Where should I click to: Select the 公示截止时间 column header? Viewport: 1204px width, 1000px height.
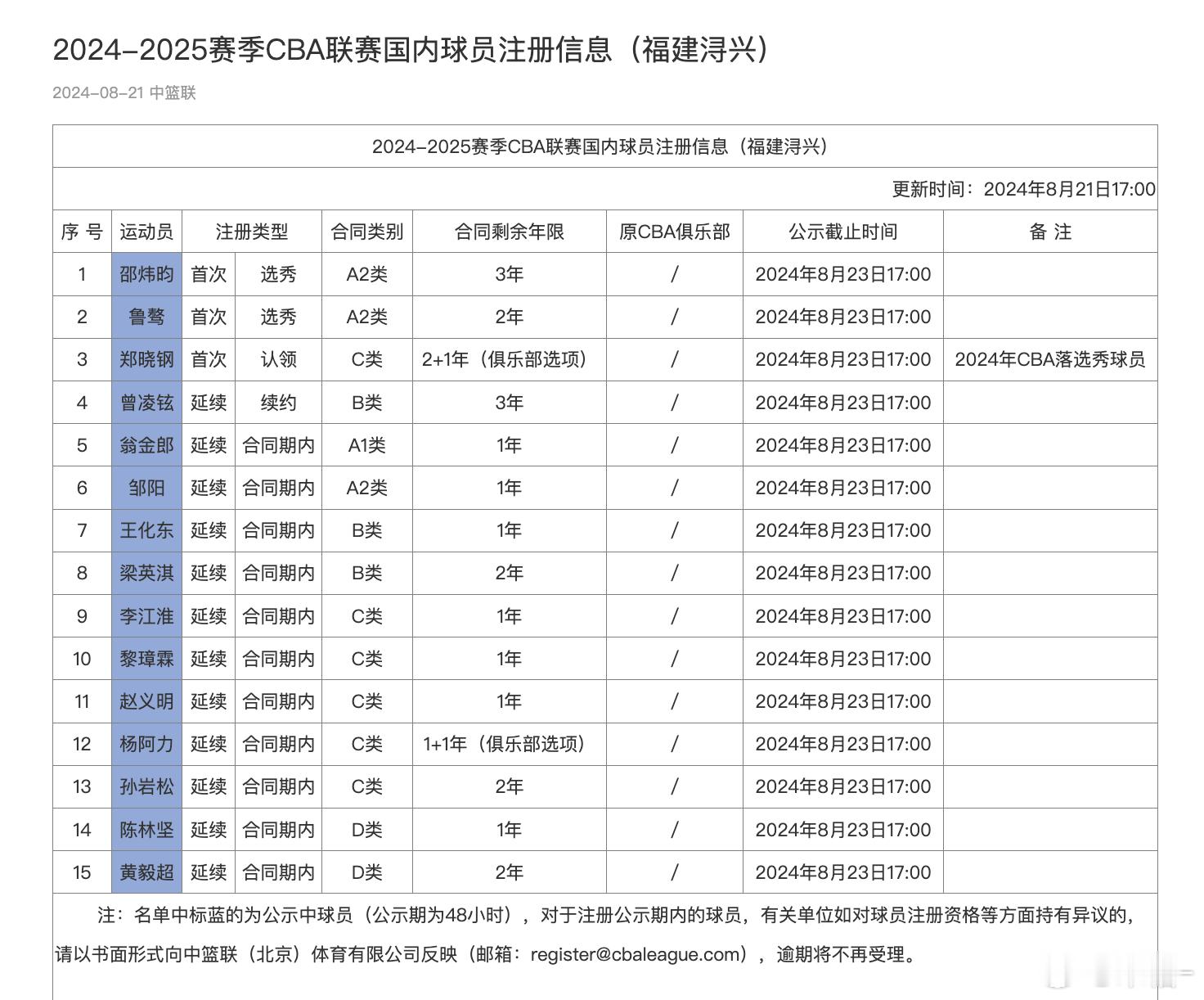click(x=842, y=232)
